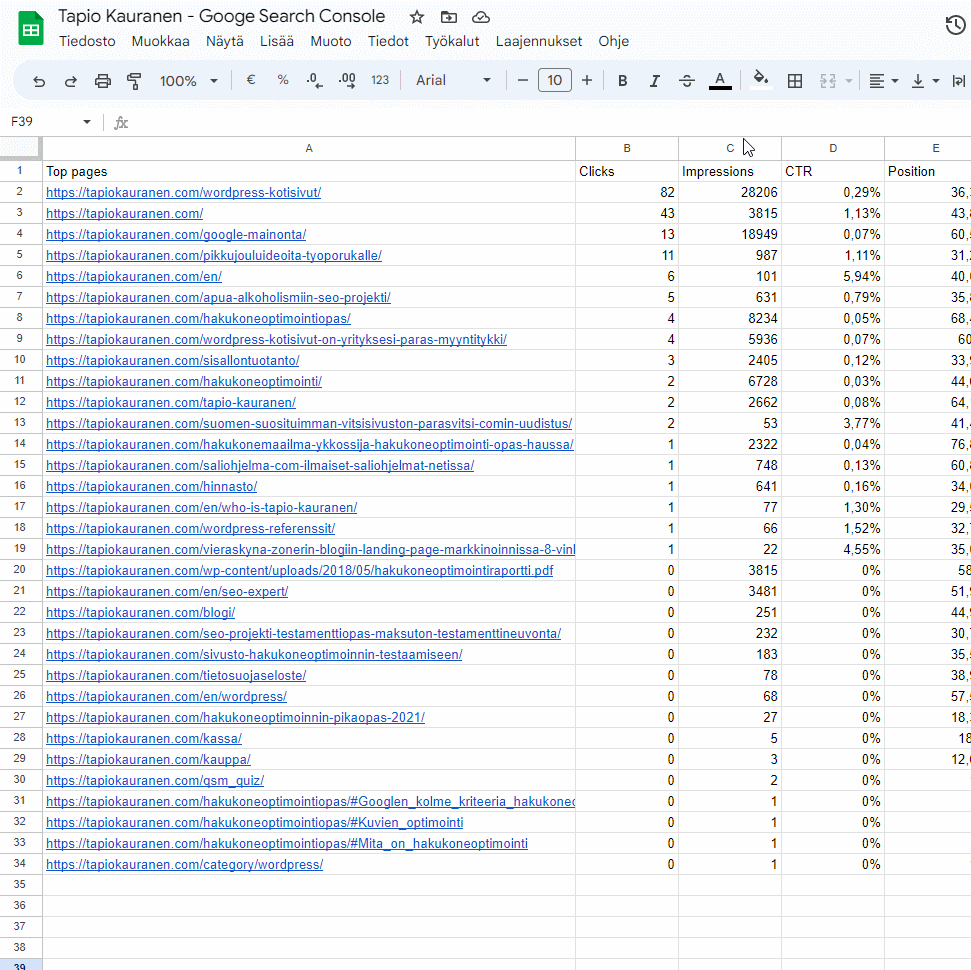This screenshot has width=971, height=970.
Task: Select column A header
Action: [309, 149]
